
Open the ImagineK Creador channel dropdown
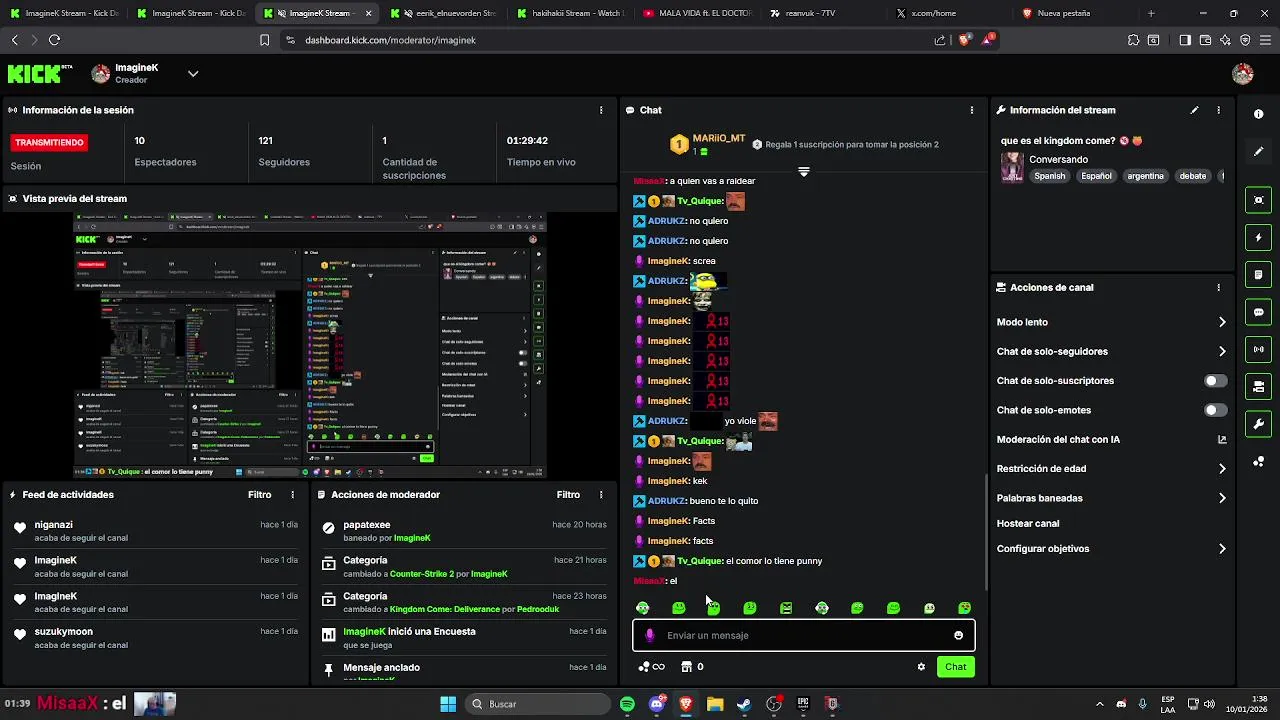[193, 73]
